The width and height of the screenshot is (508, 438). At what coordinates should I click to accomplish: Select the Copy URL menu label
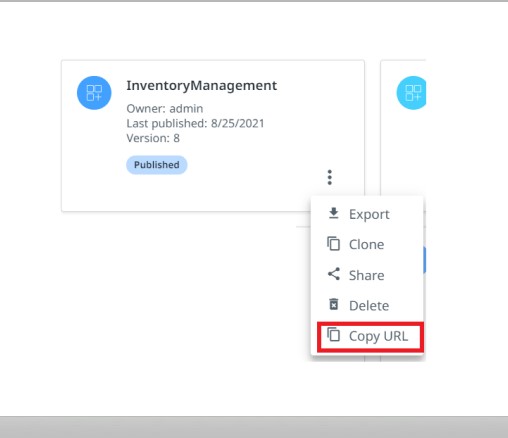378,336
